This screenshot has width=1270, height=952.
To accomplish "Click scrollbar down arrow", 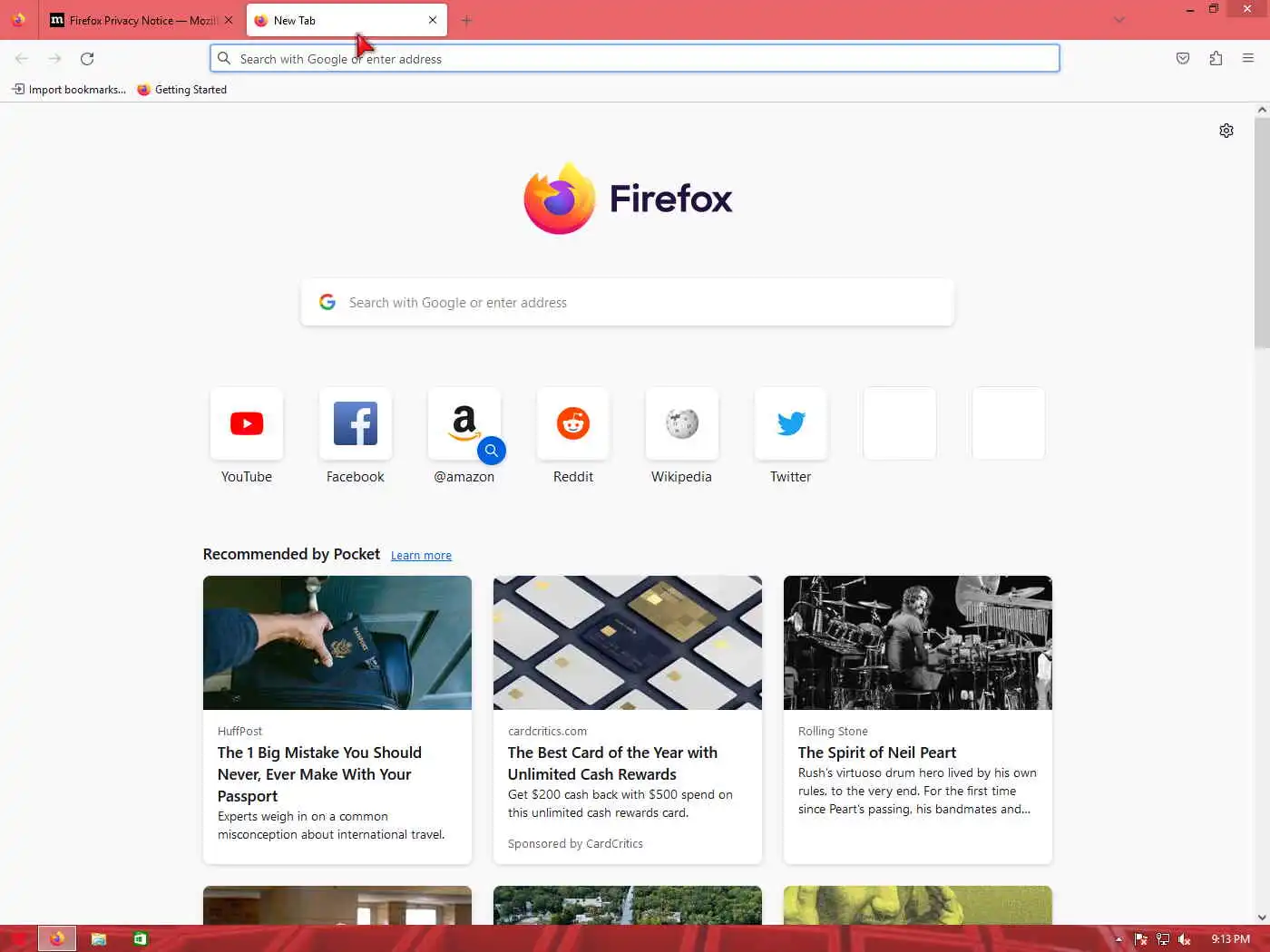I will coord(1262,917).
